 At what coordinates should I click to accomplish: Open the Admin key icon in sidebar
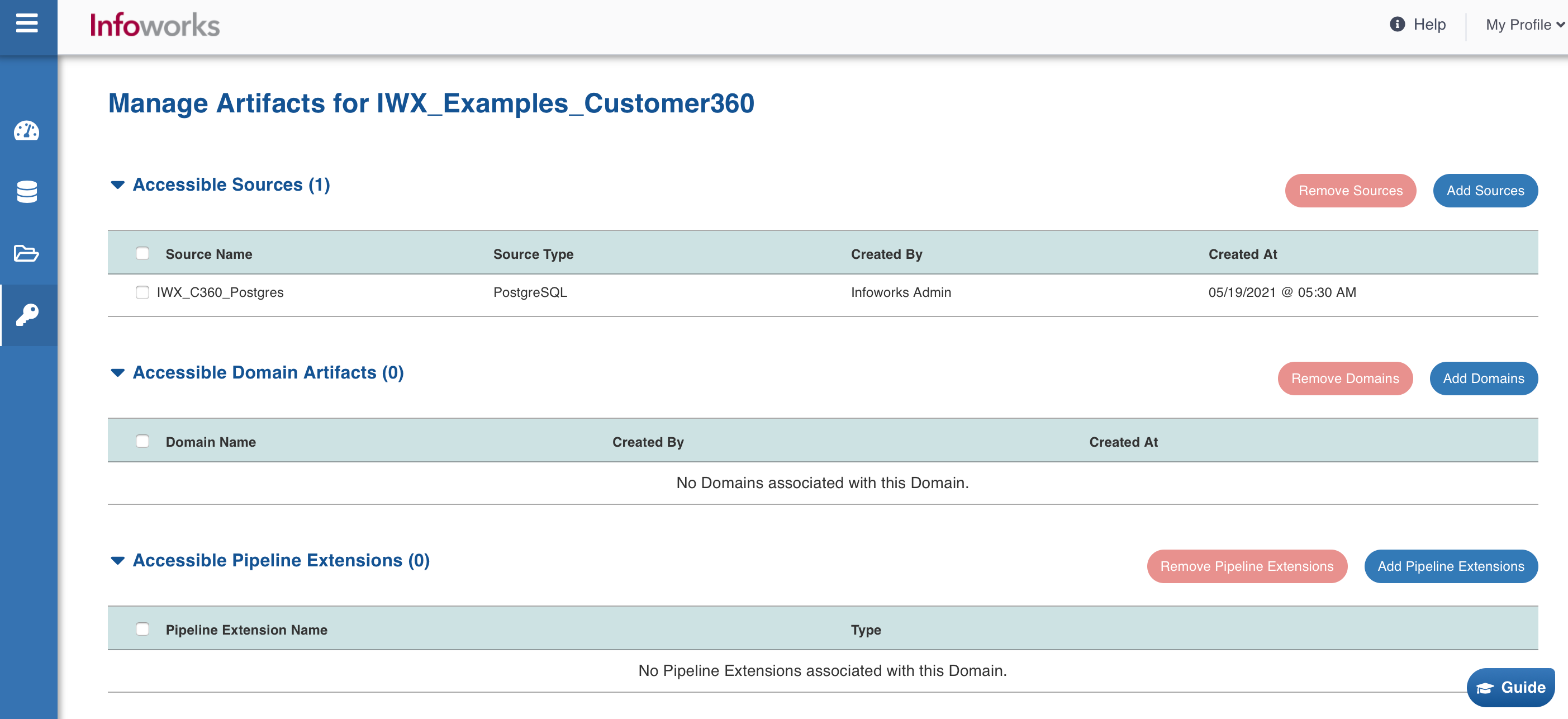(x=27, y=315)
